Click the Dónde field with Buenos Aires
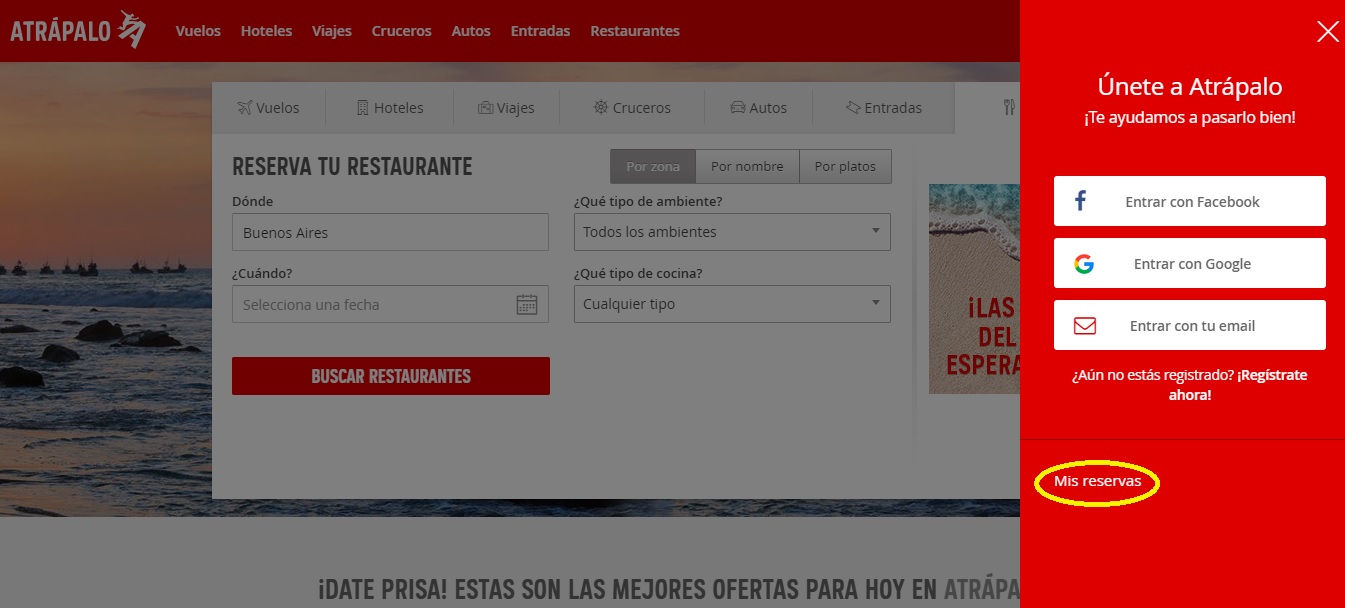 (390, 232)
